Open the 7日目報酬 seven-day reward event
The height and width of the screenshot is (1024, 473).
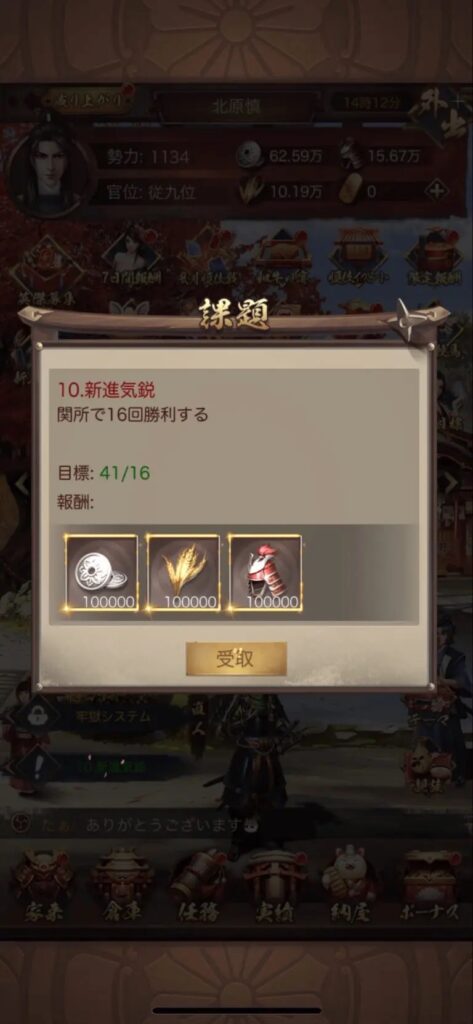[x=133, y=256]
